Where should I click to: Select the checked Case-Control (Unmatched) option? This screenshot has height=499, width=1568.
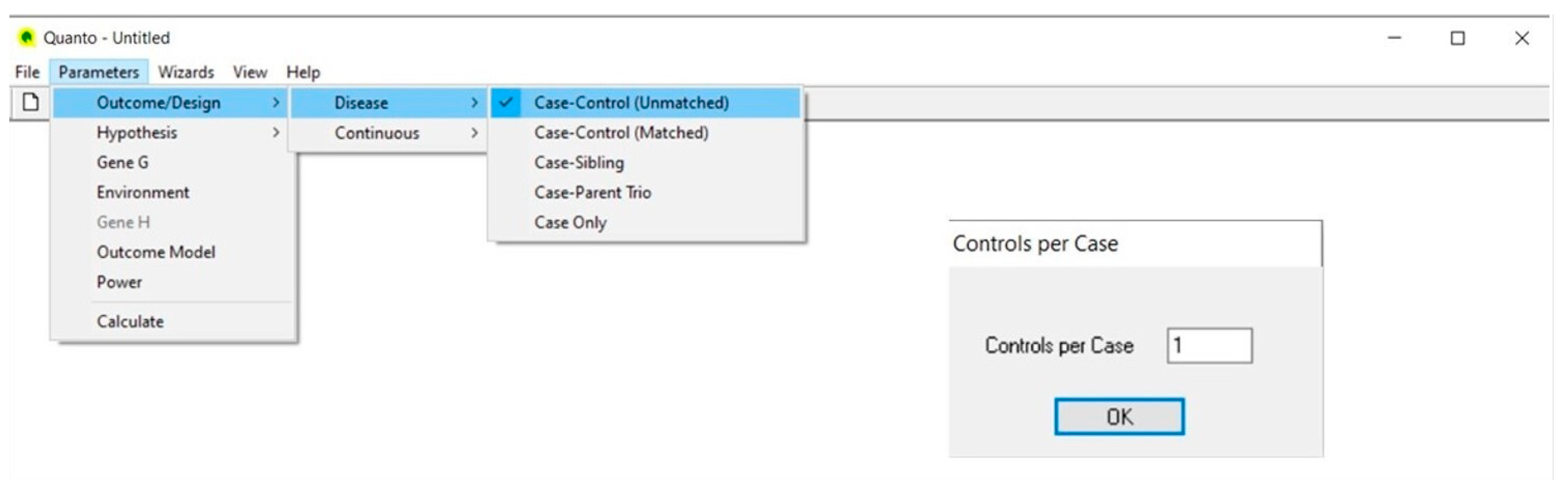point(631,103)
